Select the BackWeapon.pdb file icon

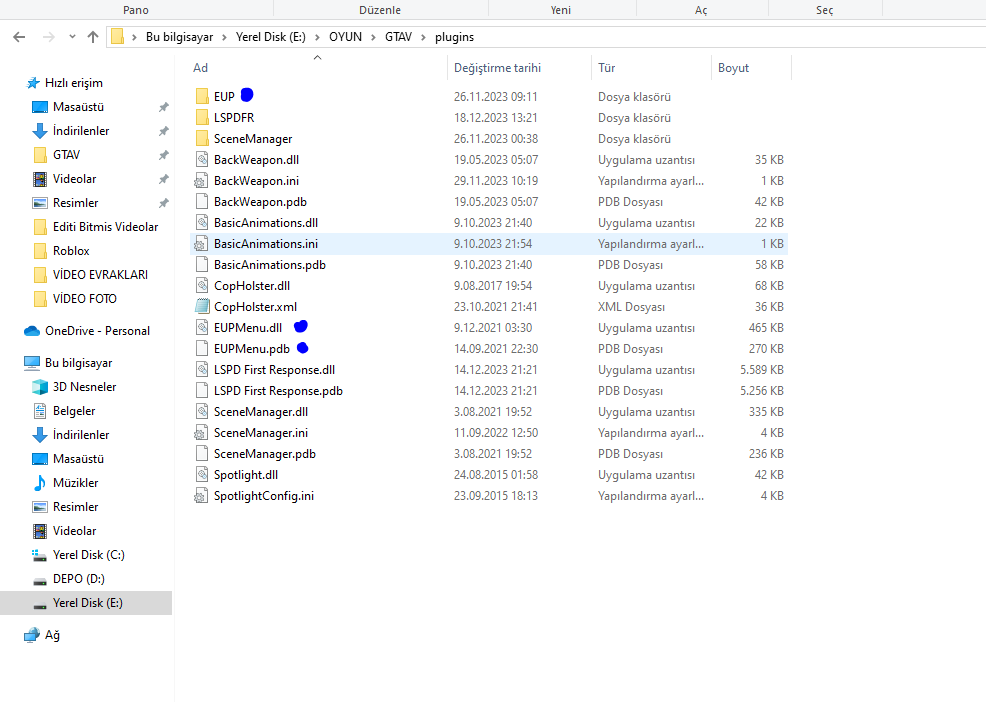pyautogui.click(x=202, y=201)
